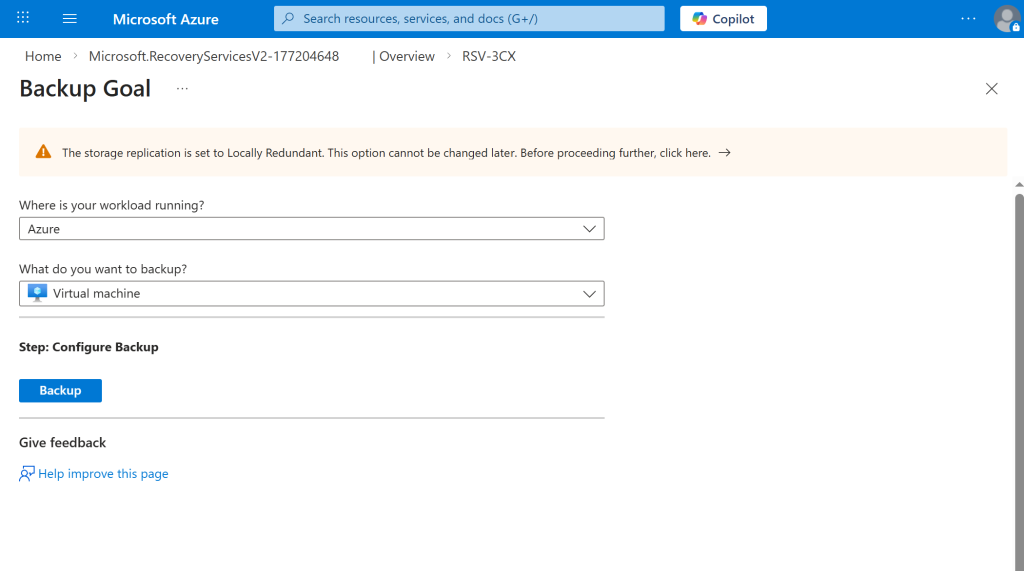Open the top bar ellipsis menu
This screenshot has width=1024, height=571.
967,19
